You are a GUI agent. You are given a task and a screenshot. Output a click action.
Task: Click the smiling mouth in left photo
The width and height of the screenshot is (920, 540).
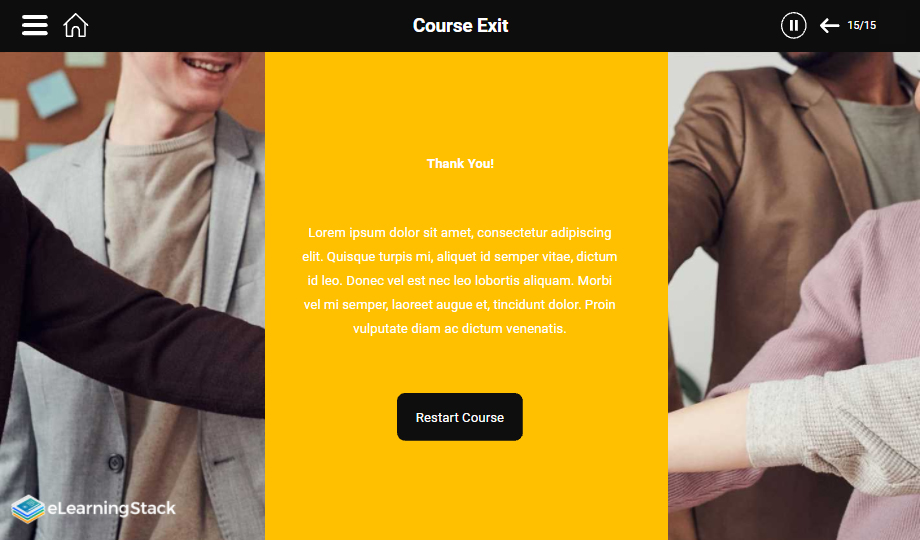pyautogui.click(x=205, y=66)
